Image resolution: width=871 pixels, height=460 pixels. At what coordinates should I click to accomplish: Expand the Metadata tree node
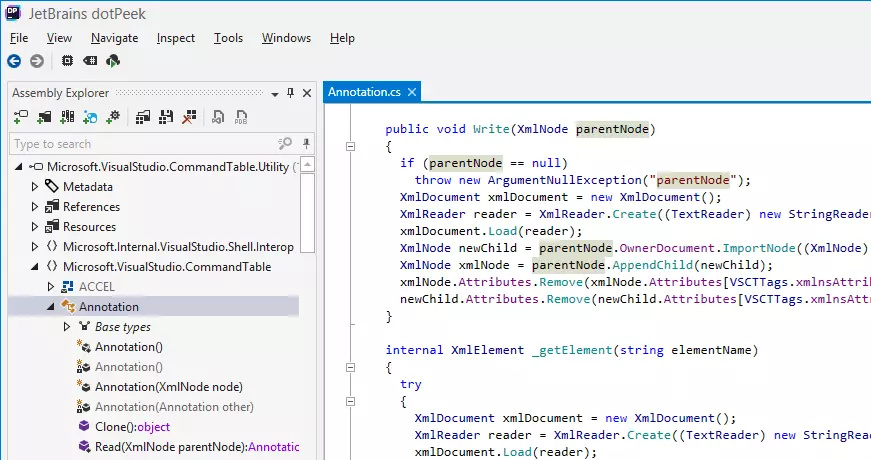tap(36, 187)
